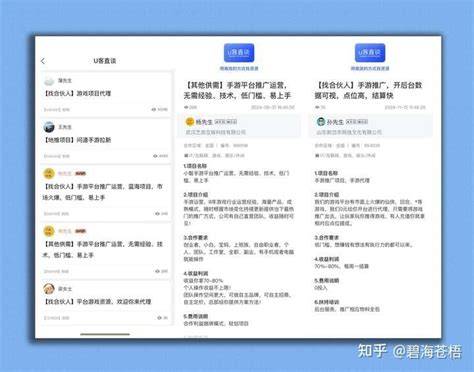
Task: Click 孙先生's green avatar
Action: [321, 122]
